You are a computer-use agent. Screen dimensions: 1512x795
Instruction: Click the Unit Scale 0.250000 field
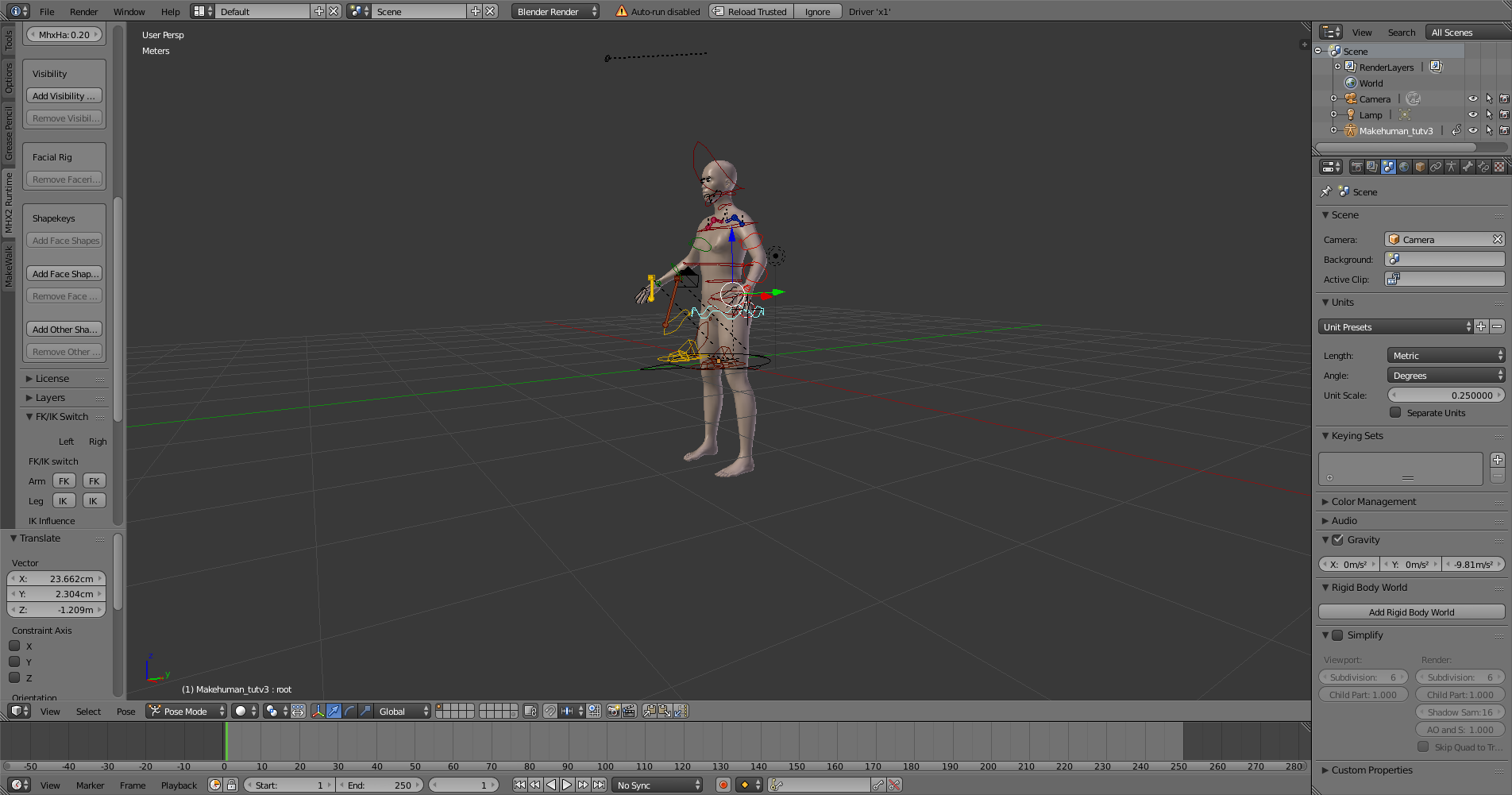(1446, 395)
